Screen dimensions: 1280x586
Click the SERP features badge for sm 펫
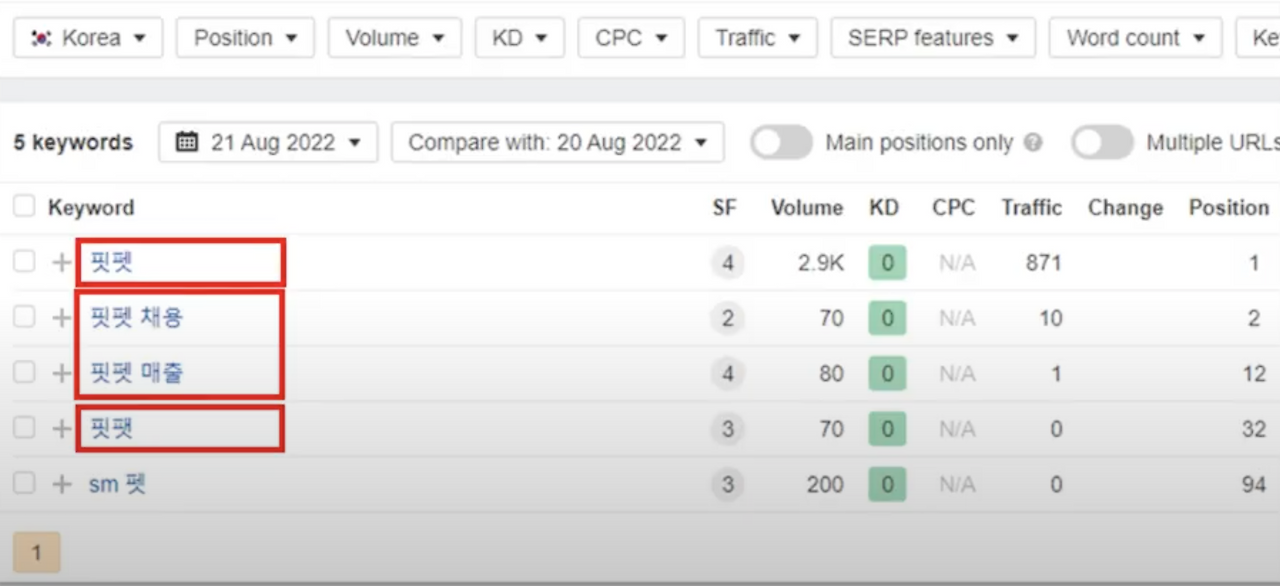pyautogui.click(x=727, y=485)
